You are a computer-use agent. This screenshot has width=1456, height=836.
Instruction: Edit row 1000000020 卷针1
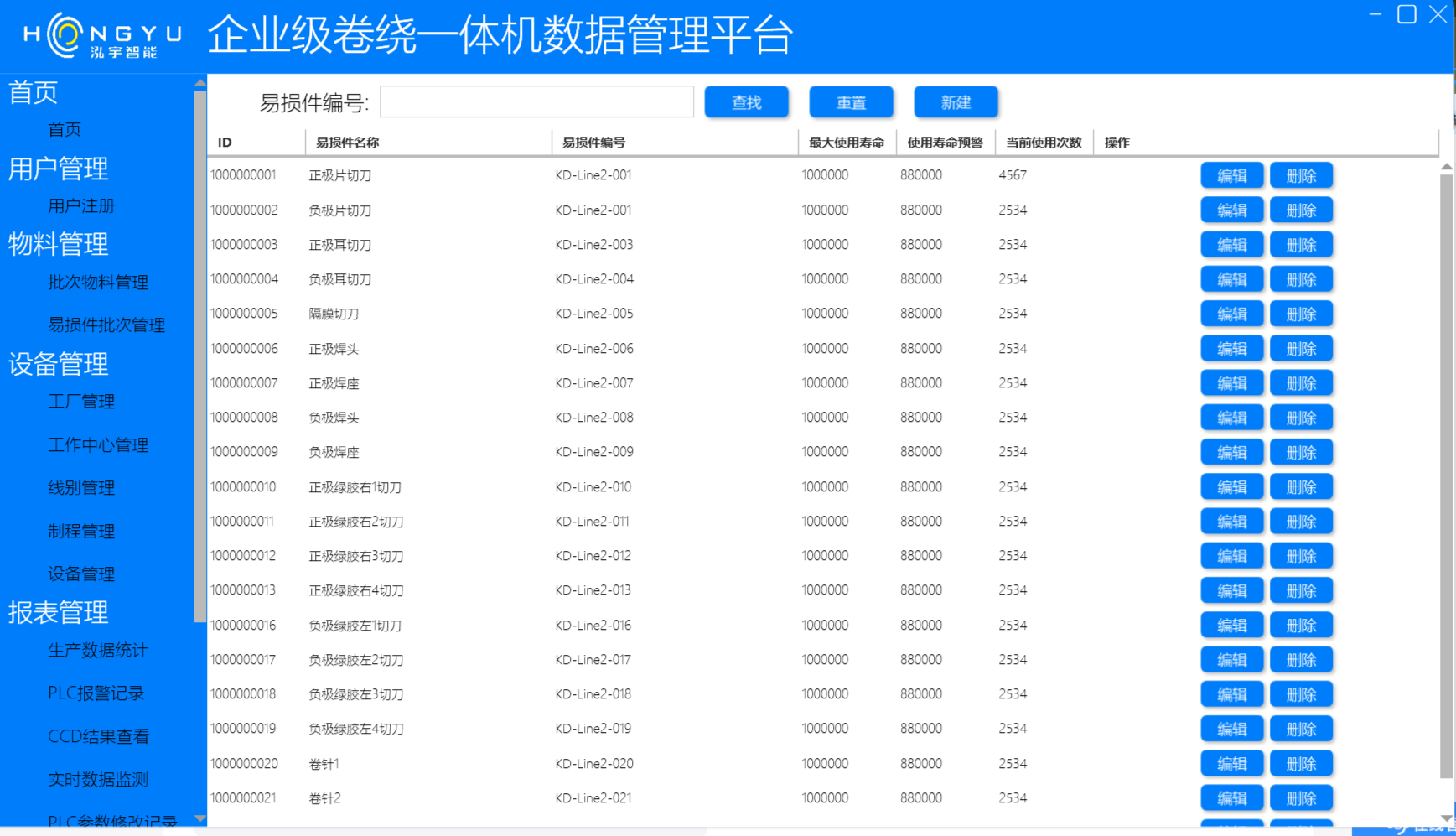click(1231, 764)
